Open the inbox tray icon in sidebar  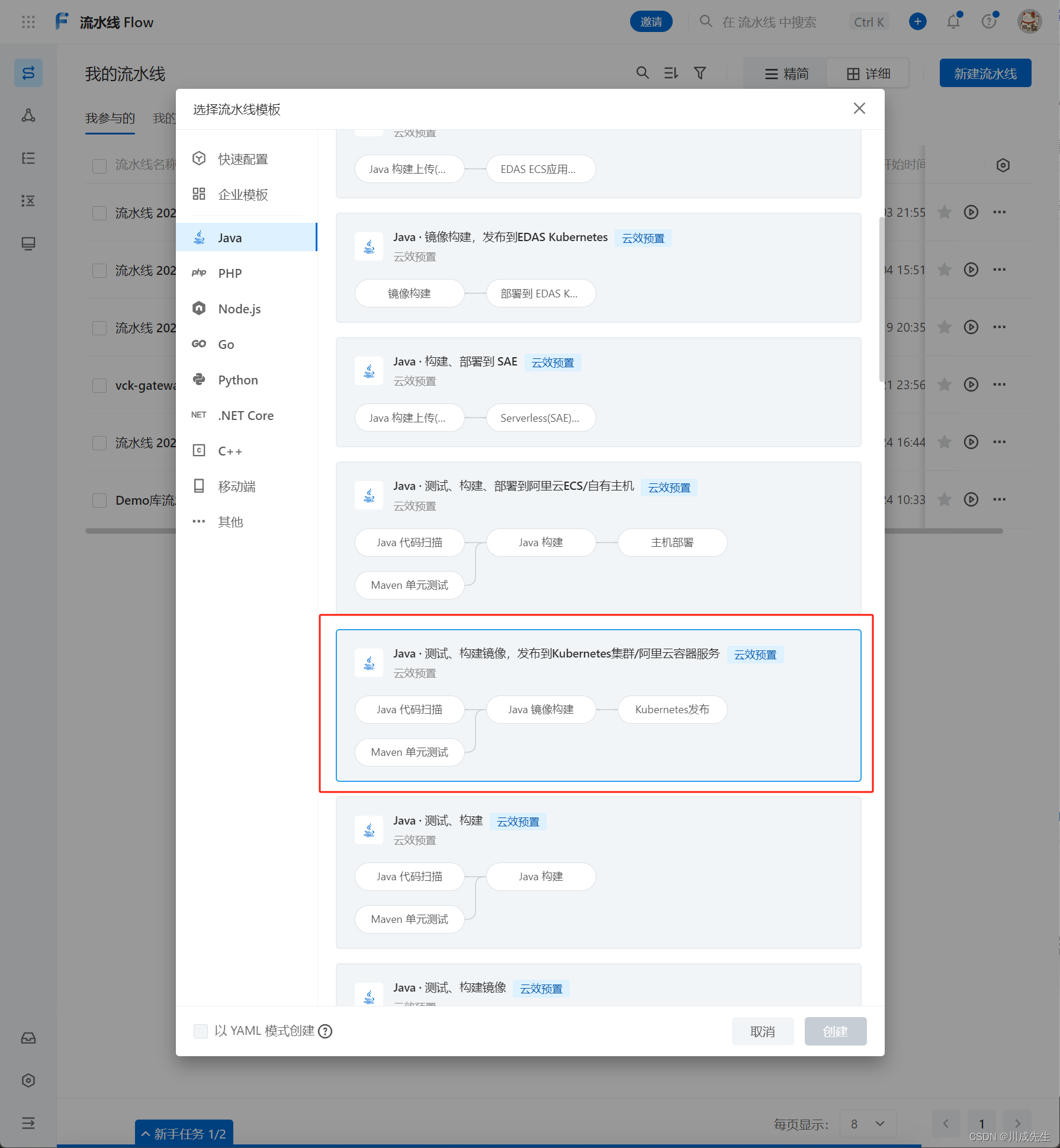pos(28,1038)
